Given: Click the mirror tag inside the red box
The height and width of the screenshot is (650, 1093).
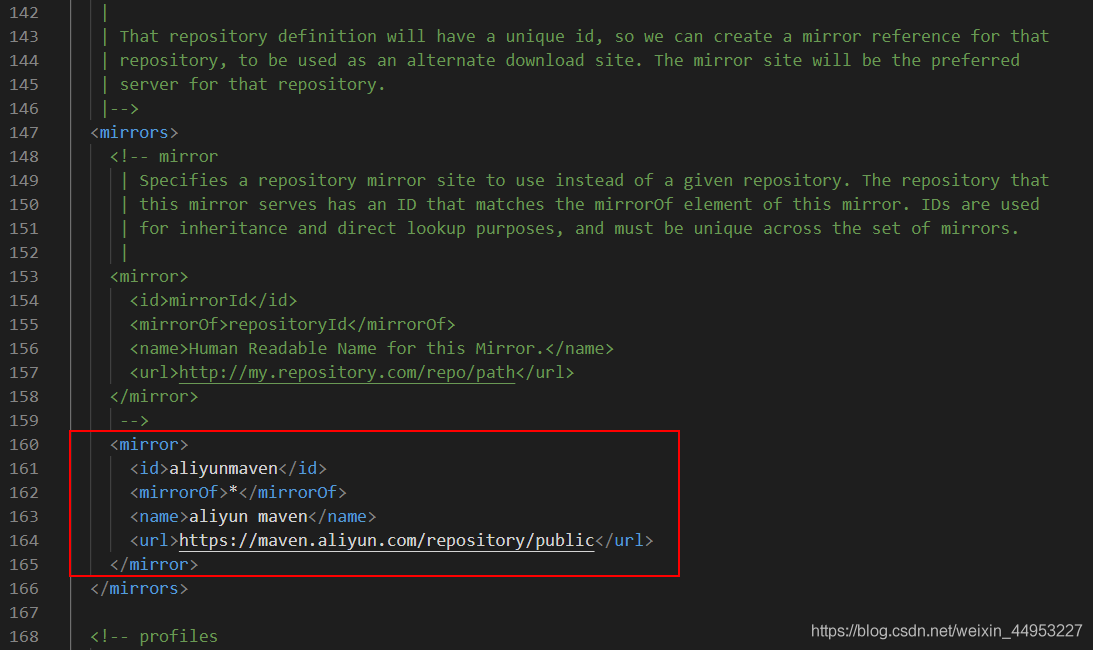Looking at the screenshot, I should [148, 444].
